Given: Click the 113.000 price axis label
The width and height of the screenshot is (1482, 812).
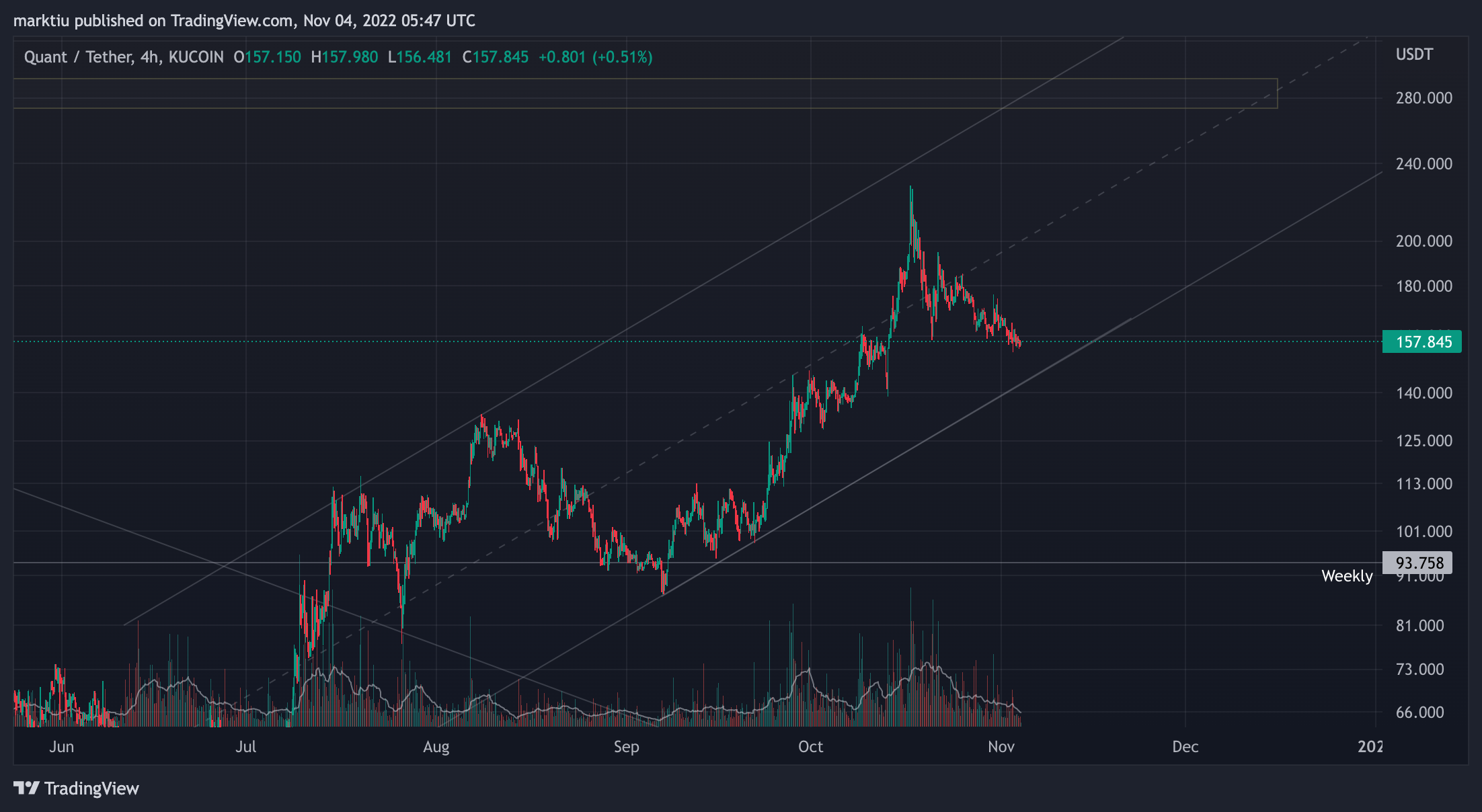Looking at the screenshot, I should pyautogui.click(x=1424, y=484).
